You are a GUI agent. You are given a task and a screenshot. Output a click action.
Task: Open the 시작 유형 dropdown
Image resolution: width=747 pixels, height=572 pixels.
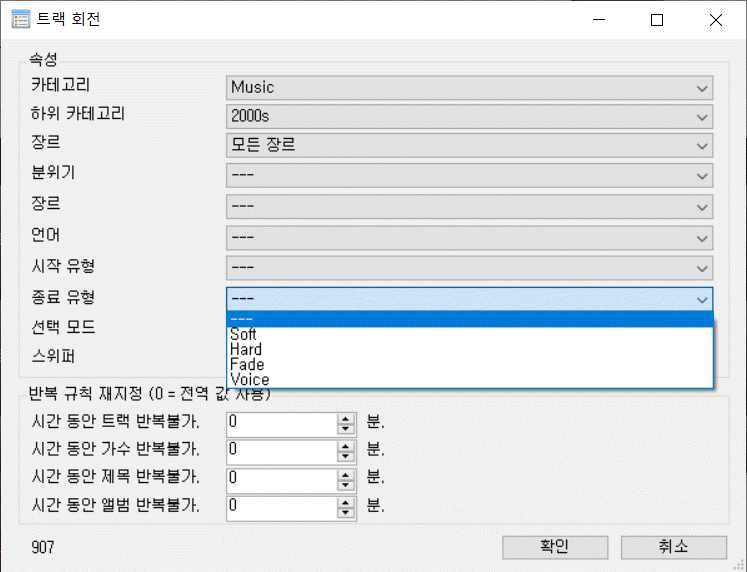click(x=469, y=268)
